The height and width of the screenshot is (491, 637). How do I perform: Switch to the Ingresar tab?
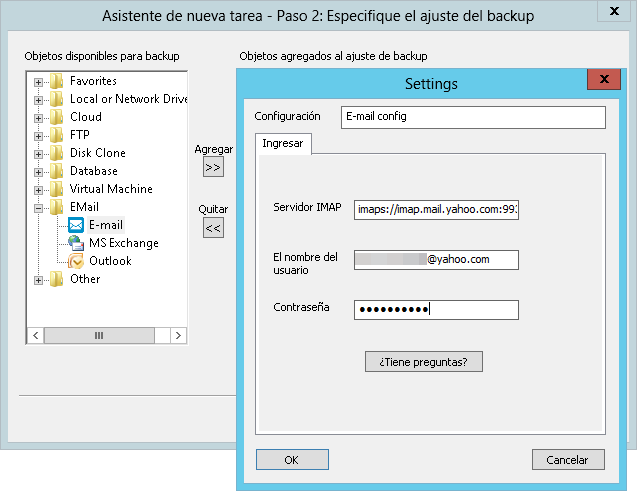(x=282, y=144)
